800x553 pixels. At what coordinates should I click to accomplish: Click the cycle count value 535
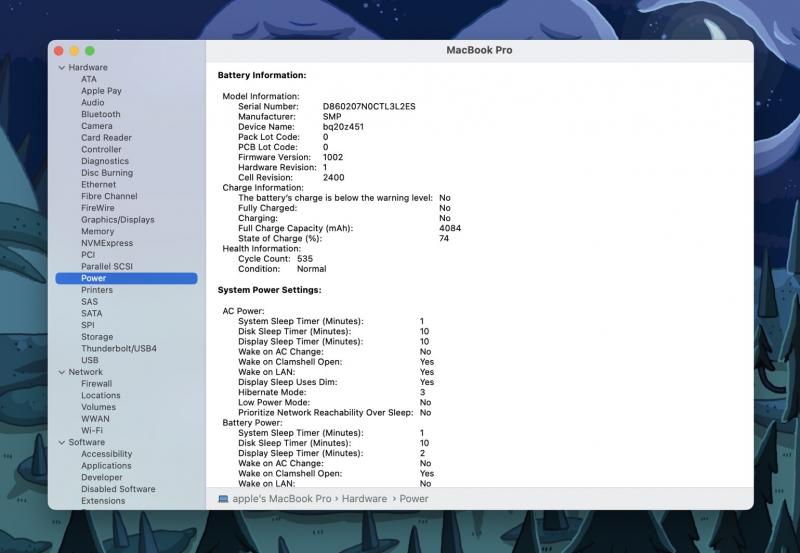(x=305, y=259)
